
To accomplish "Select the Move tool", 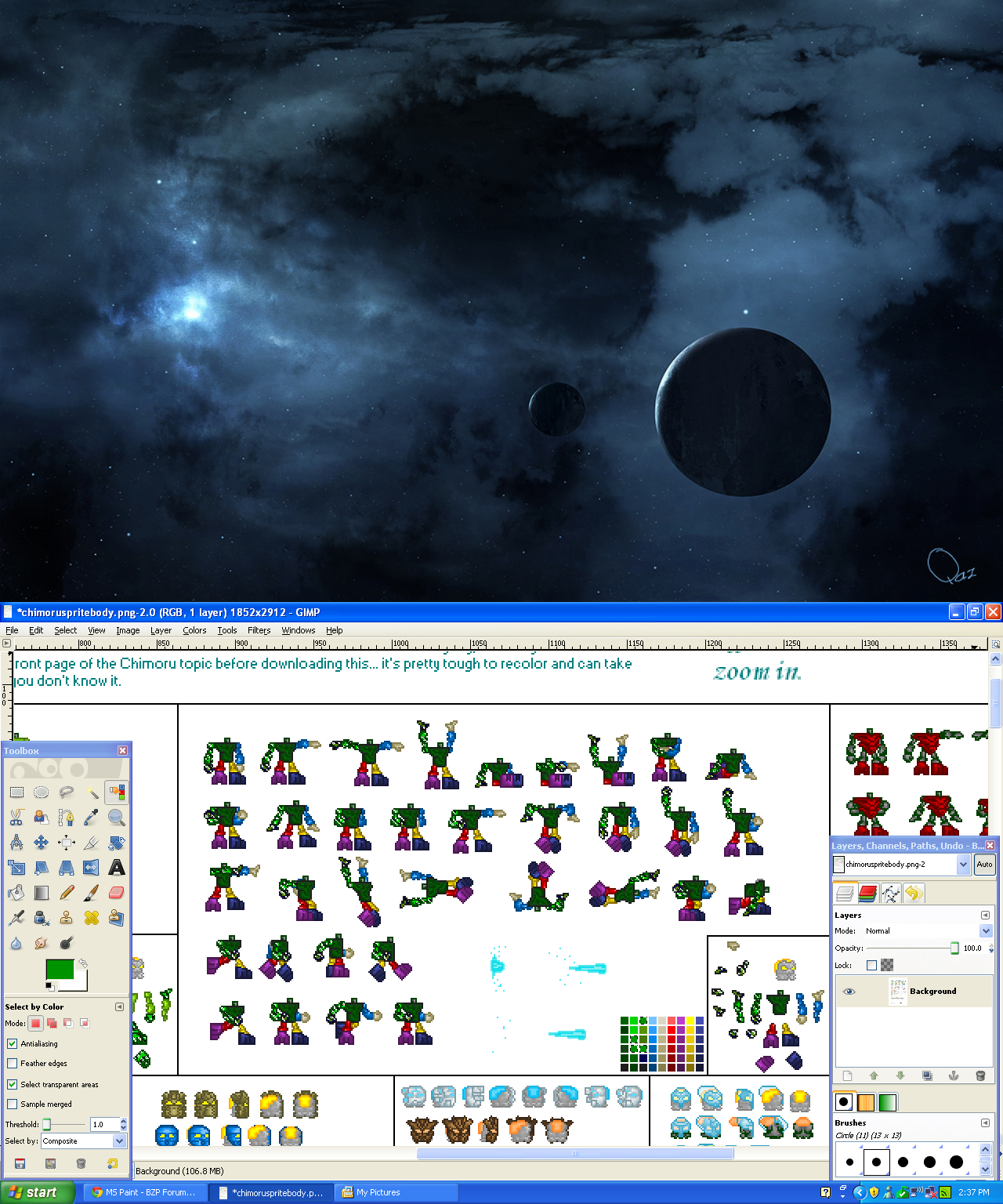I will 42,843.
